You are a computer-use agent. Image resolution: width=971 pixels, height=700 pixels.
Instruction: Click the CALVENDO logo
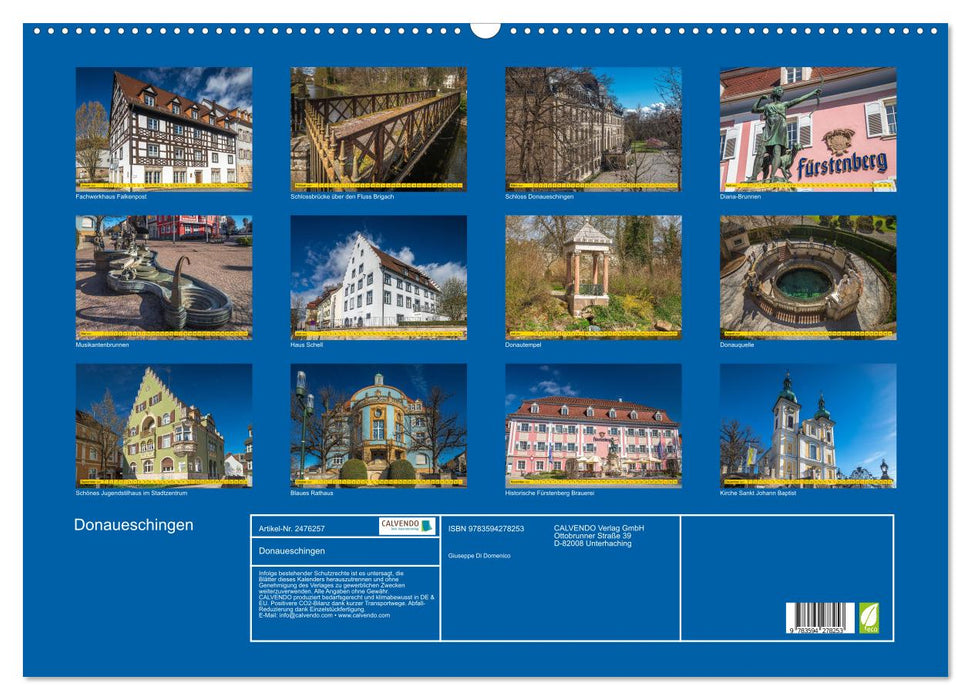click(x=407, y=526)
